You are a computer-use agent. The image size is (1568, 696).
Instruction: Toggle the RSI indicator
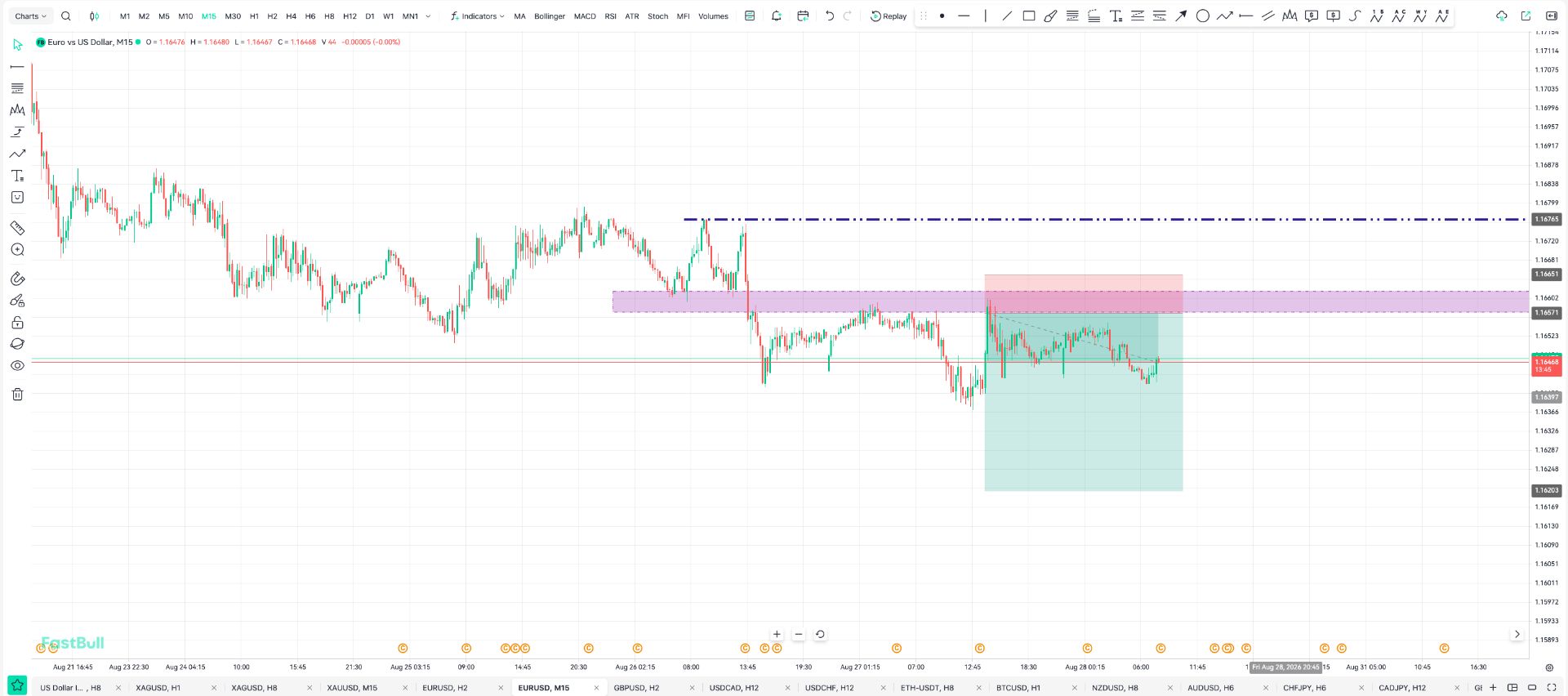[611, 16]
